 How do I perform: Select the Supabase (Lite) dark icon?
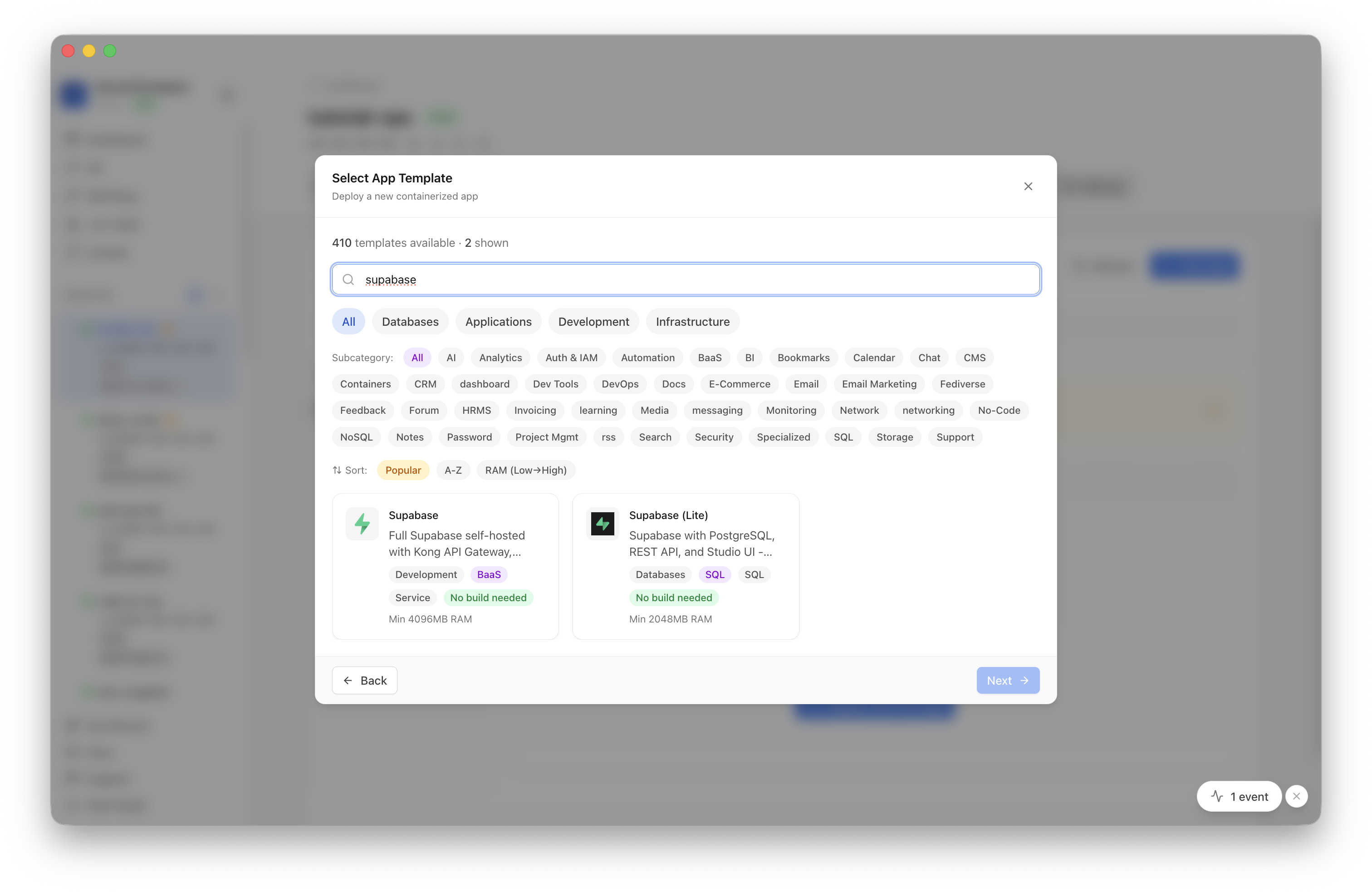pyautogui.click(x=603, y=524)
